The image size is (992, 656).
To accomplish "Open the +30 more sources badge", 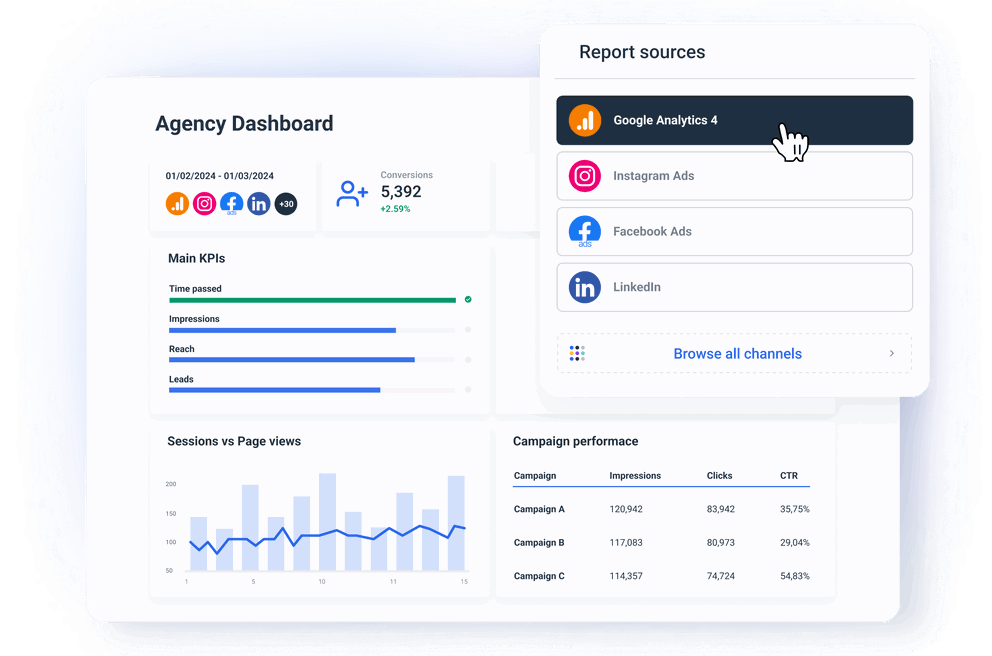I will click(x=286, y=204).
